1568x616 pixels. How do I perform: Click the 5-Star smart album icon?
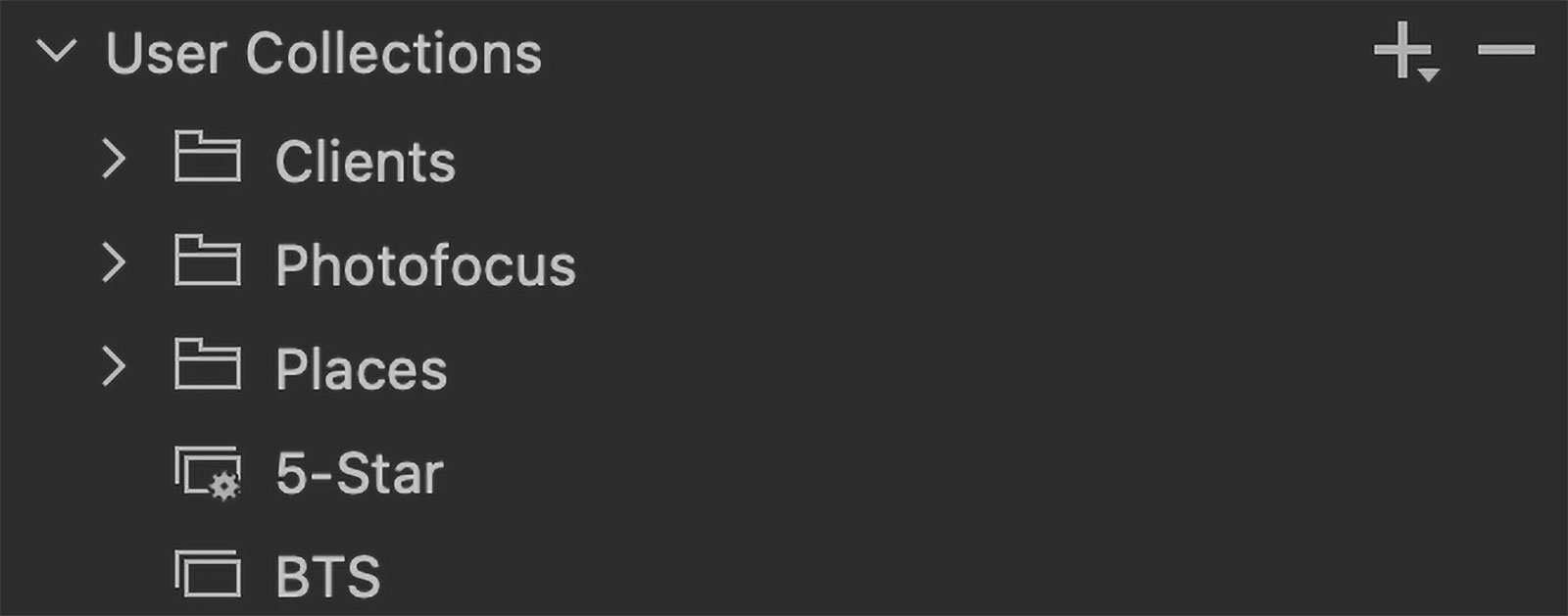point(207,472)
